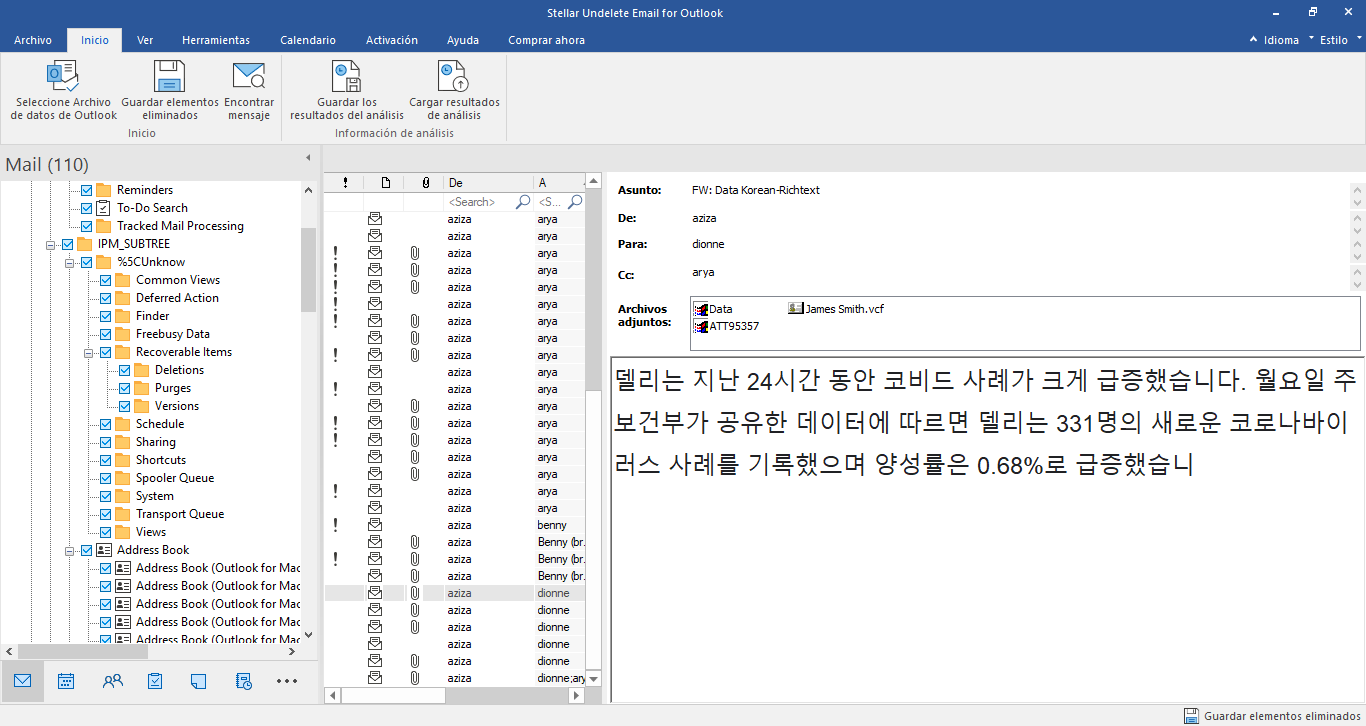Toggle Transport Queue checkbox

click(x=105, y=514)
